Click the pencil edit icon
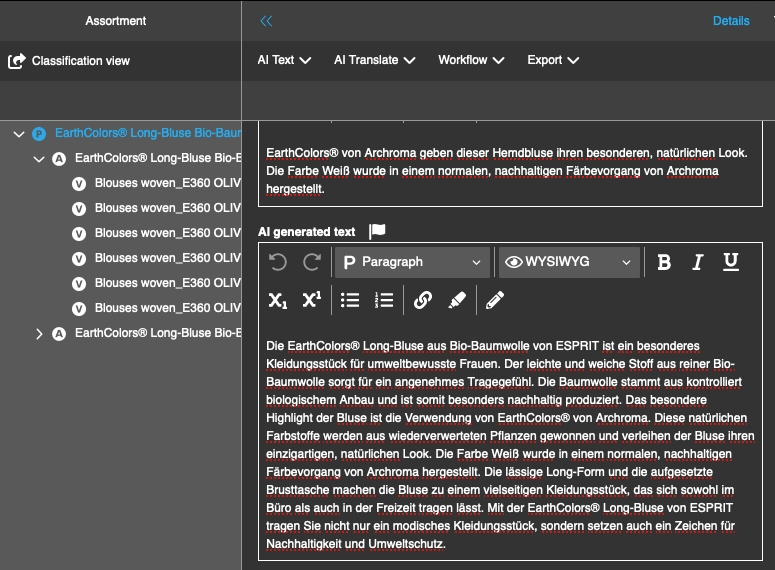Screen dimensions: 775x570 (x=495, y=299)
